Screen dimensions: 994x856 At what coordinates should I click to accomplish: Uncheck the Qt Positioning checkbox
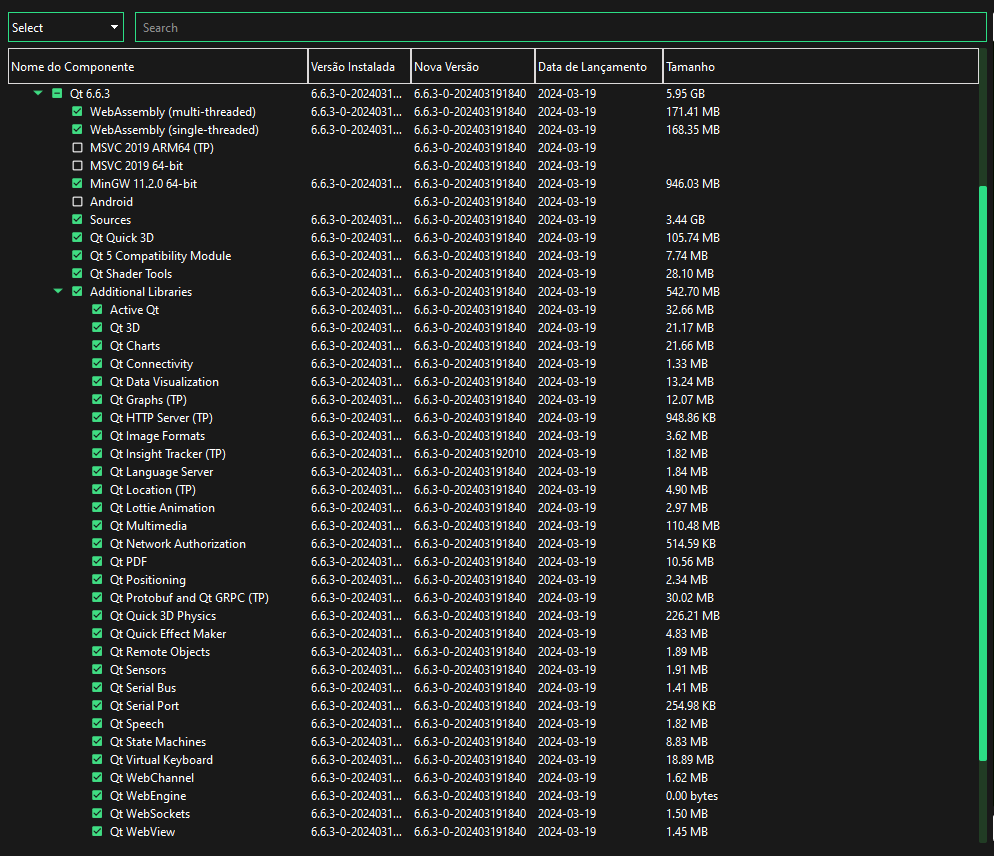(97, 580)
